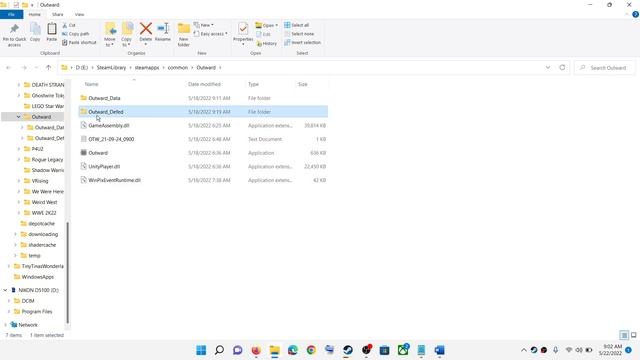The width and height of the screenshot is (640, 360).
Task: Expand WWE 2K22 tree folder
Action: (18, 213)
